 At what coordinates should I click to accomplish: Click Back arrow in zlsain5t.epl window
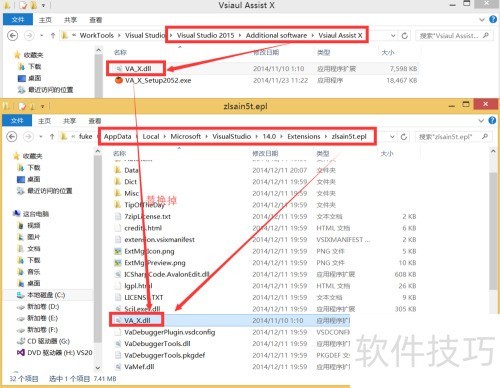(x=12, y=136)
